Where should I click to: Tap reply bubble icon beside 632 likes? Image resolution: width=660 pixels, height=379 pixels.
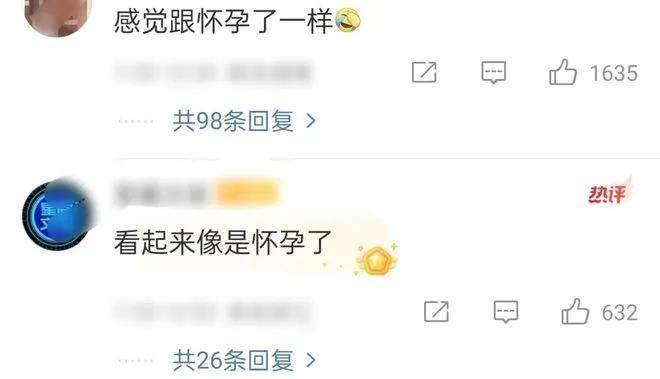(506, 312)
